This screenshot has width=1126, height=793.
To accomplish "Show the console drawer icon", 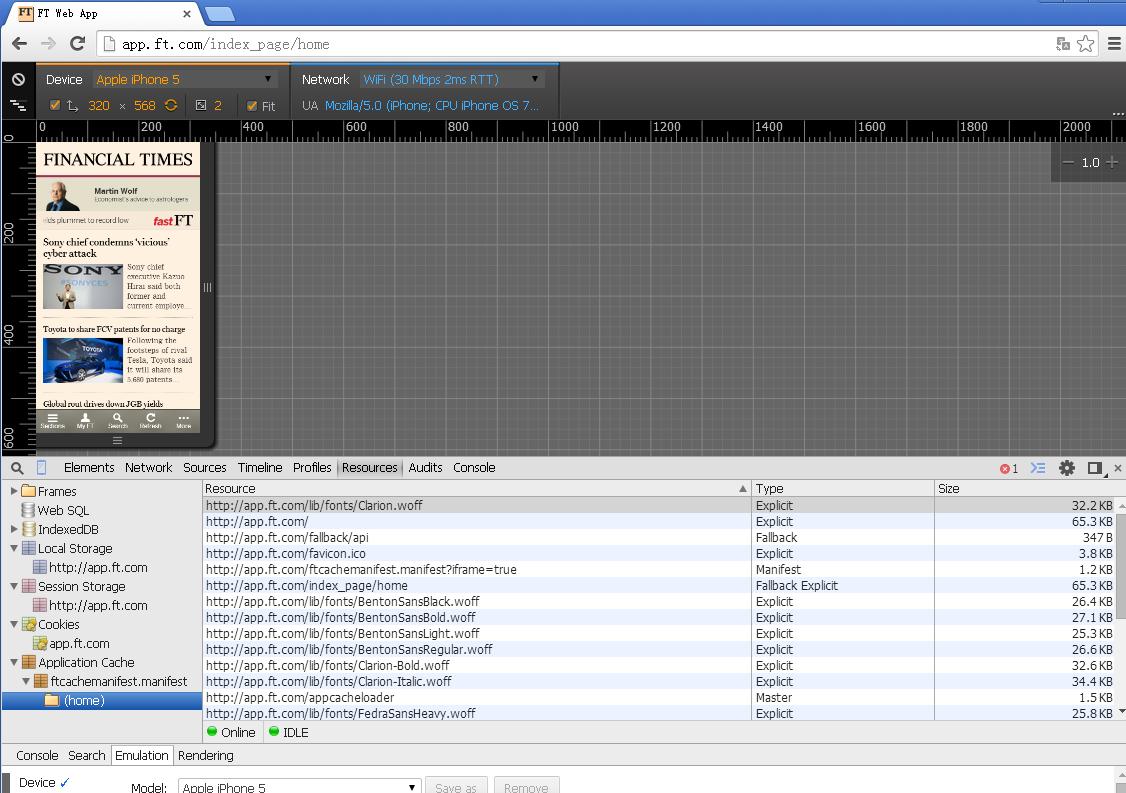I will (x=1038, y=468).
